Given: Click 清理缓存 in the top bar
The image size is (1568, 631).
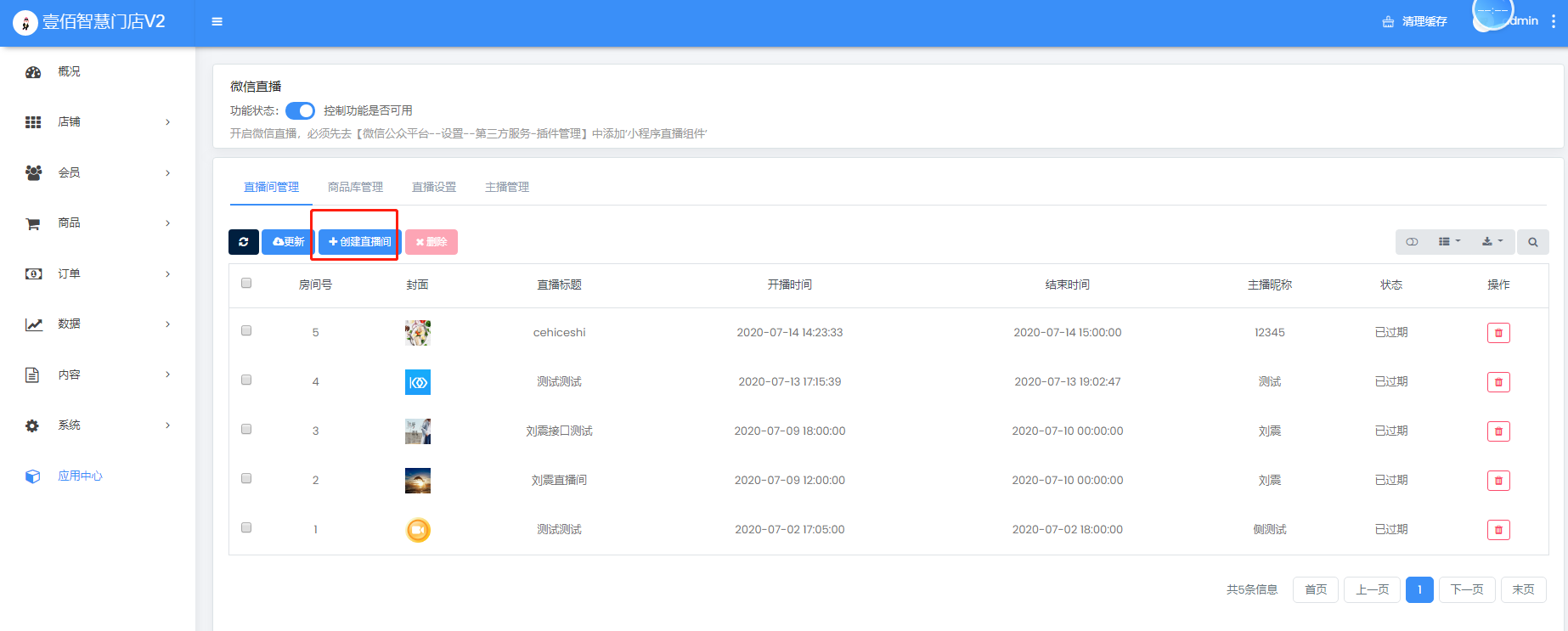Looking at the screenshot, I should pyautogui.click(x=1415, y=21).
